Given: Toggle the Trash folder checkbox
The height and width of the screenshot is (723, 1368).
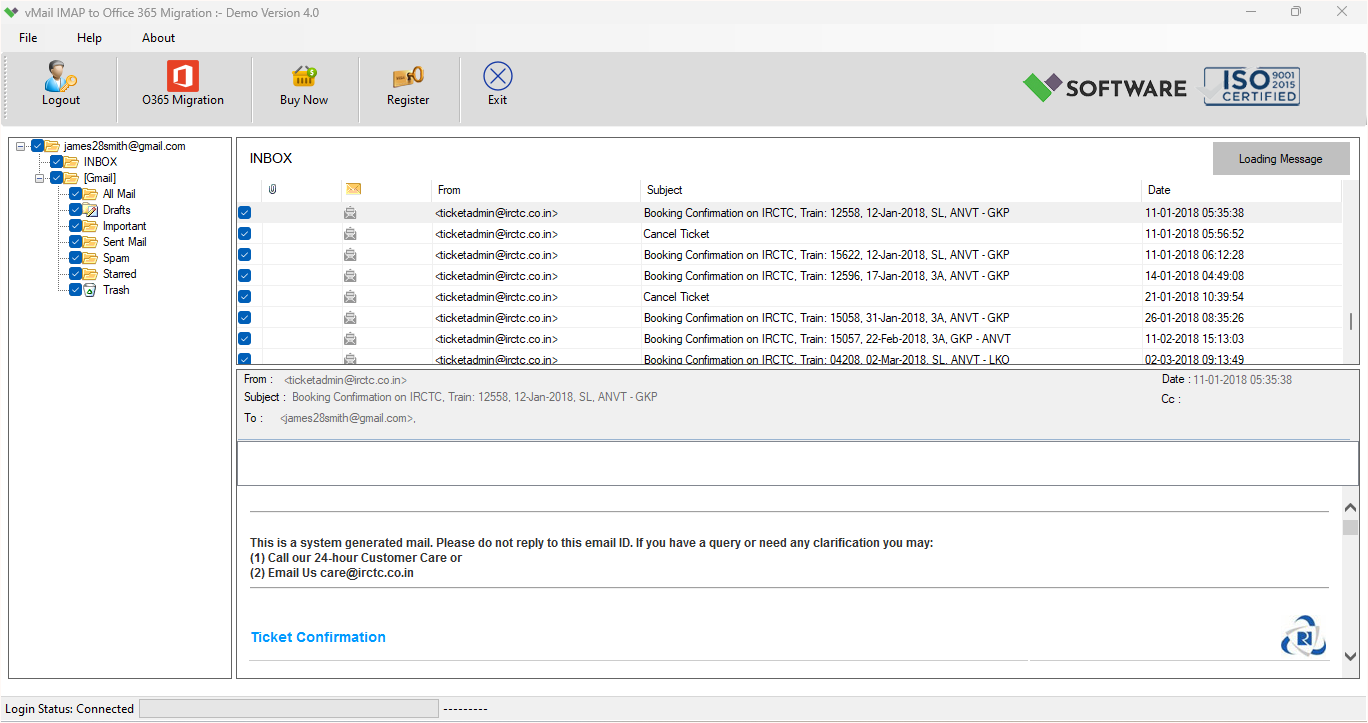Looking at the screenshot, I should pos(76,290).
